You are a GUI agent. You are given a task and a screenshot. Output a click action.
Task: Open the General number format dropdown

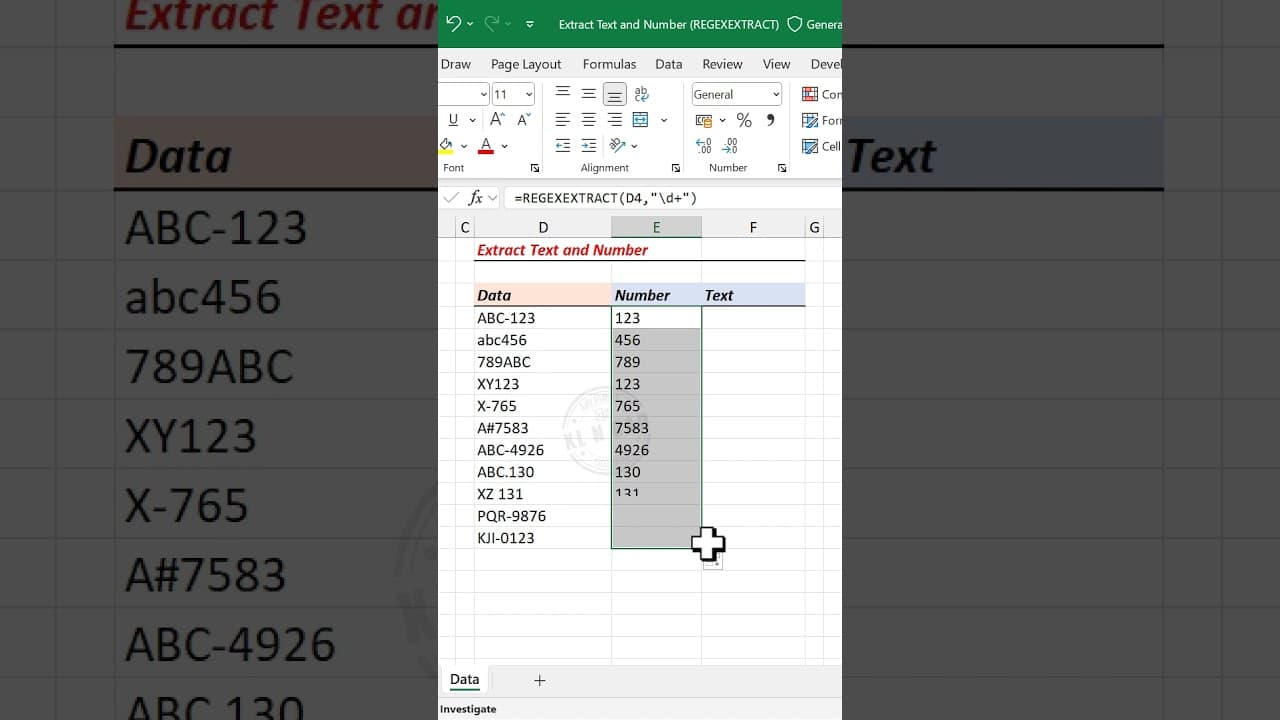click(736, 94)
